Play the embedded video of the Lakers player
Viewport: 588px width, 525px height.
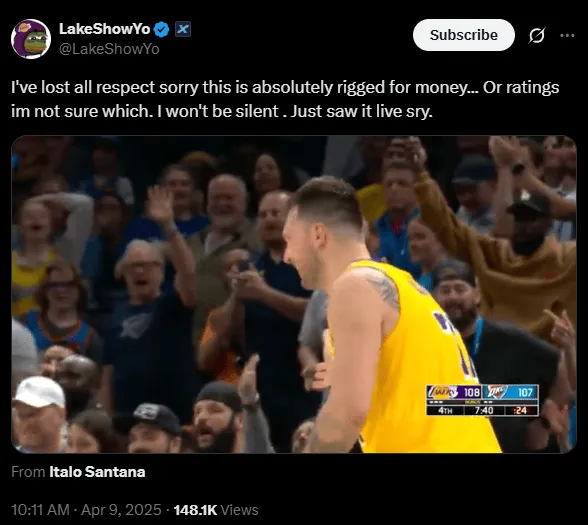294,294
